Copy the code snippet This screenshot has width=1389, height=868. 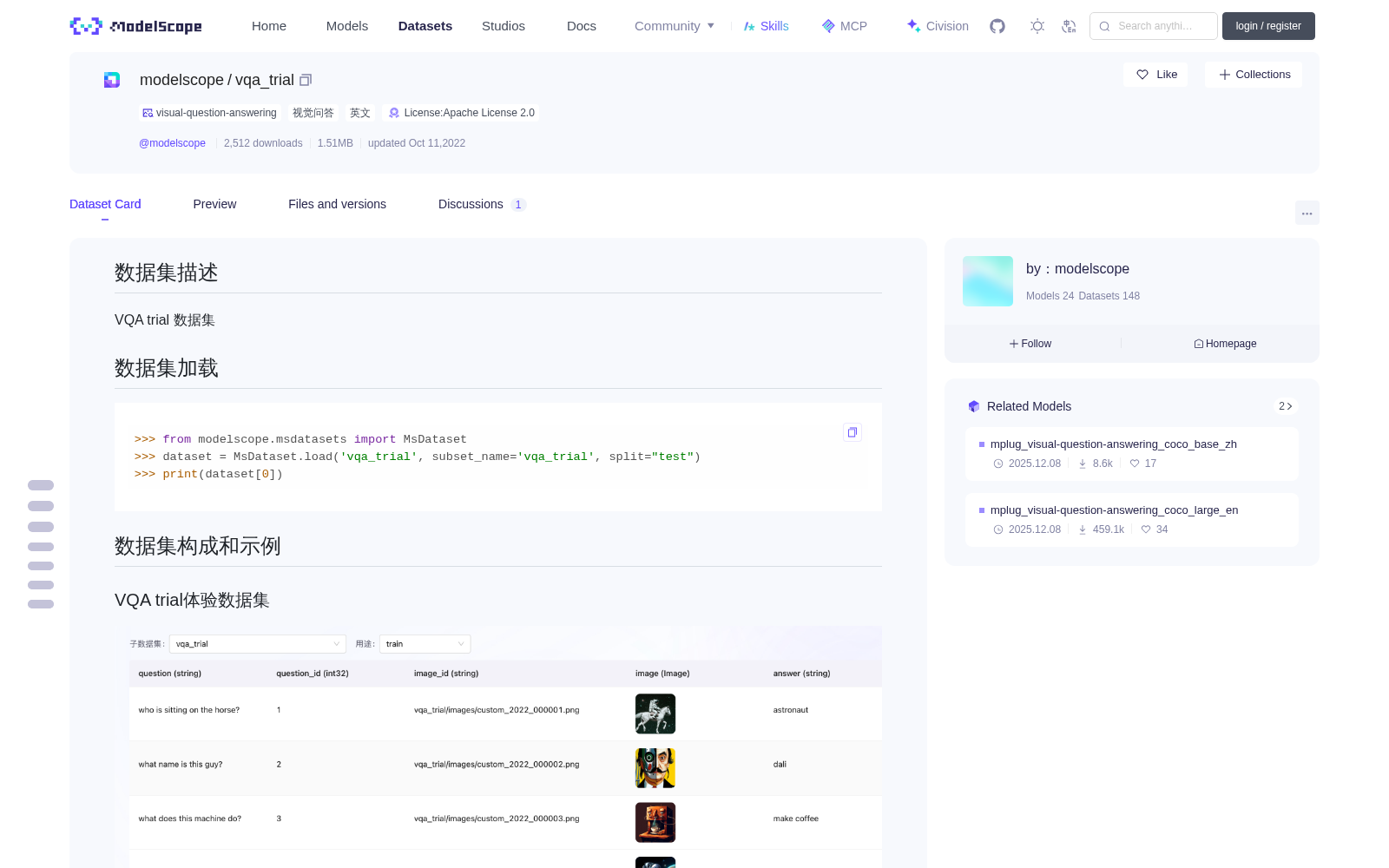point(852,432)
